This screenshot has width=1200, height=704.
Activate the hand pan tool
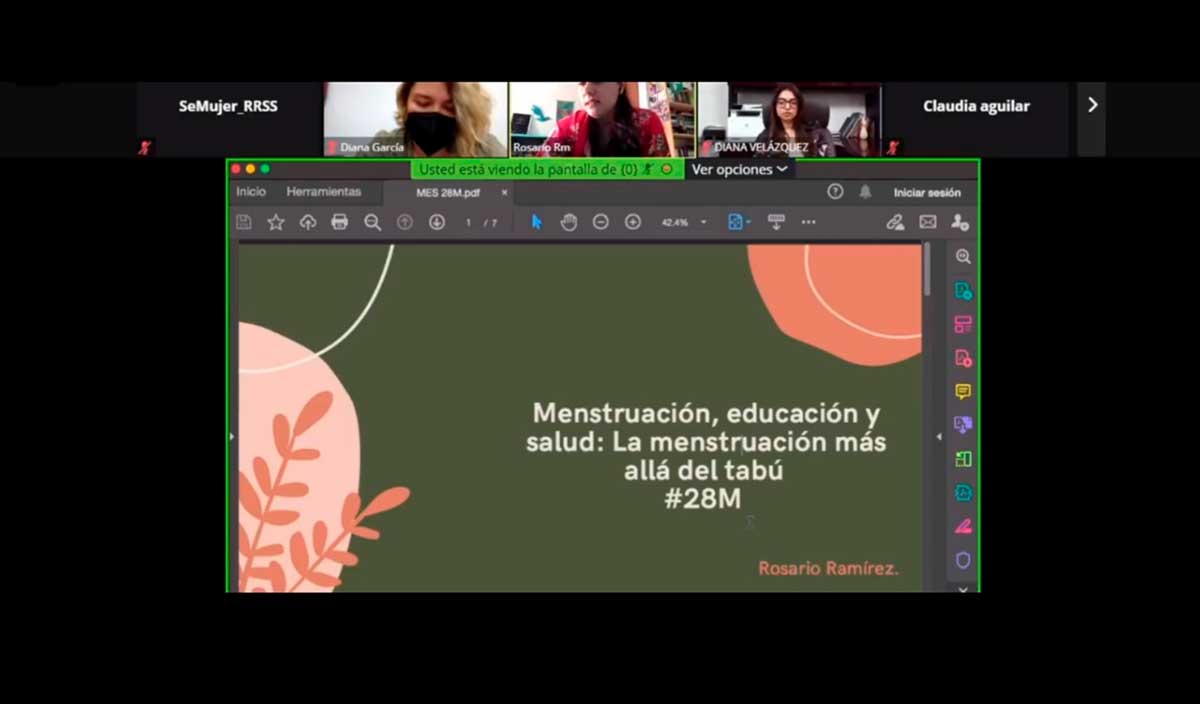pyautogui.click(x=569, y=222)
